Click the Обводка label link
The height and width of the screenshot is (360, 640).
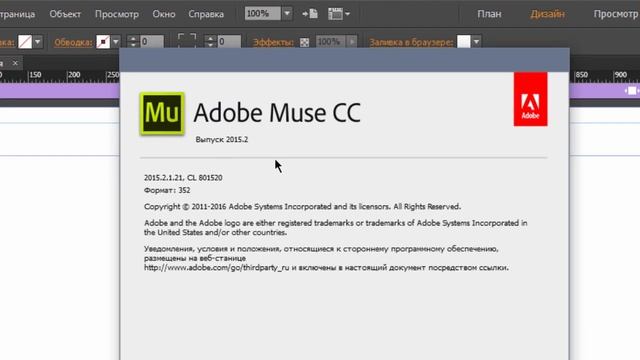[73, 42]
